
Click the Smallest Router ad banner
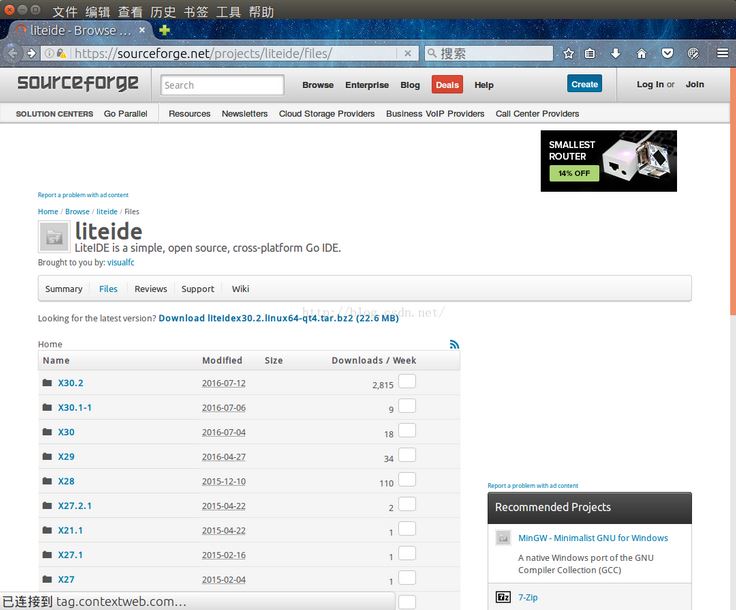[608, 160]
